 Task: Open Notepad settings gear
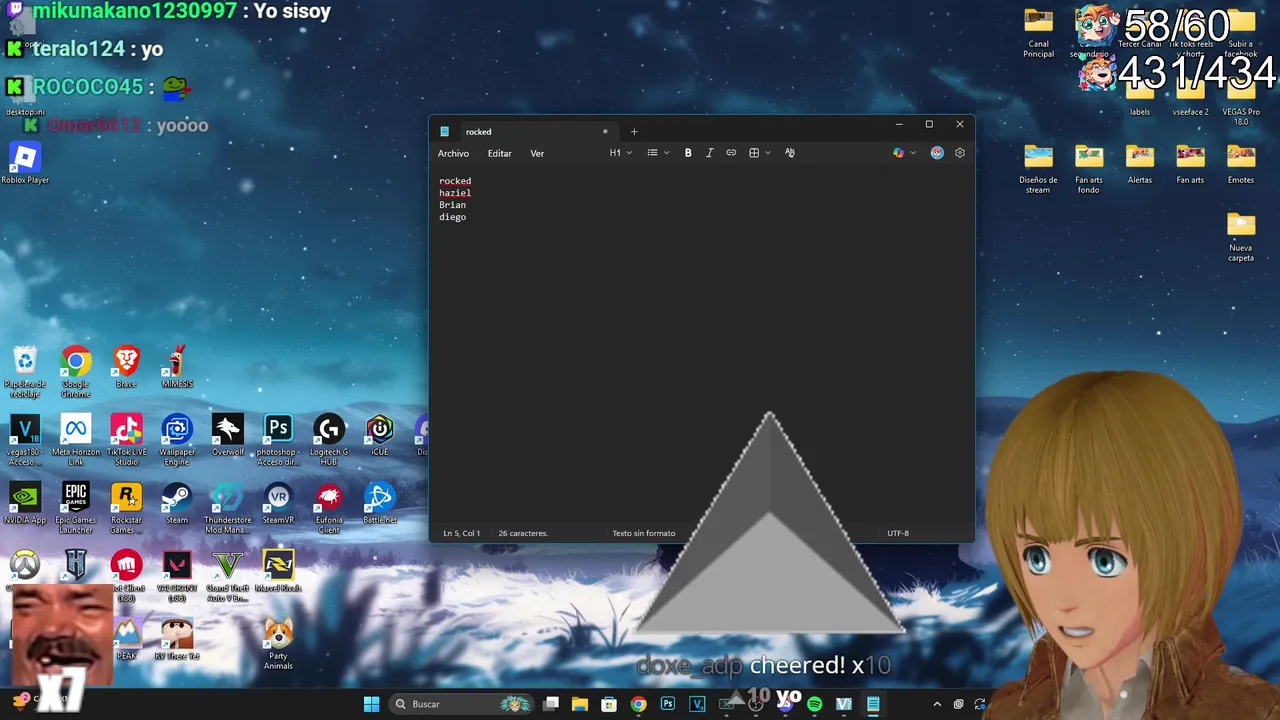tap(960, 153)
